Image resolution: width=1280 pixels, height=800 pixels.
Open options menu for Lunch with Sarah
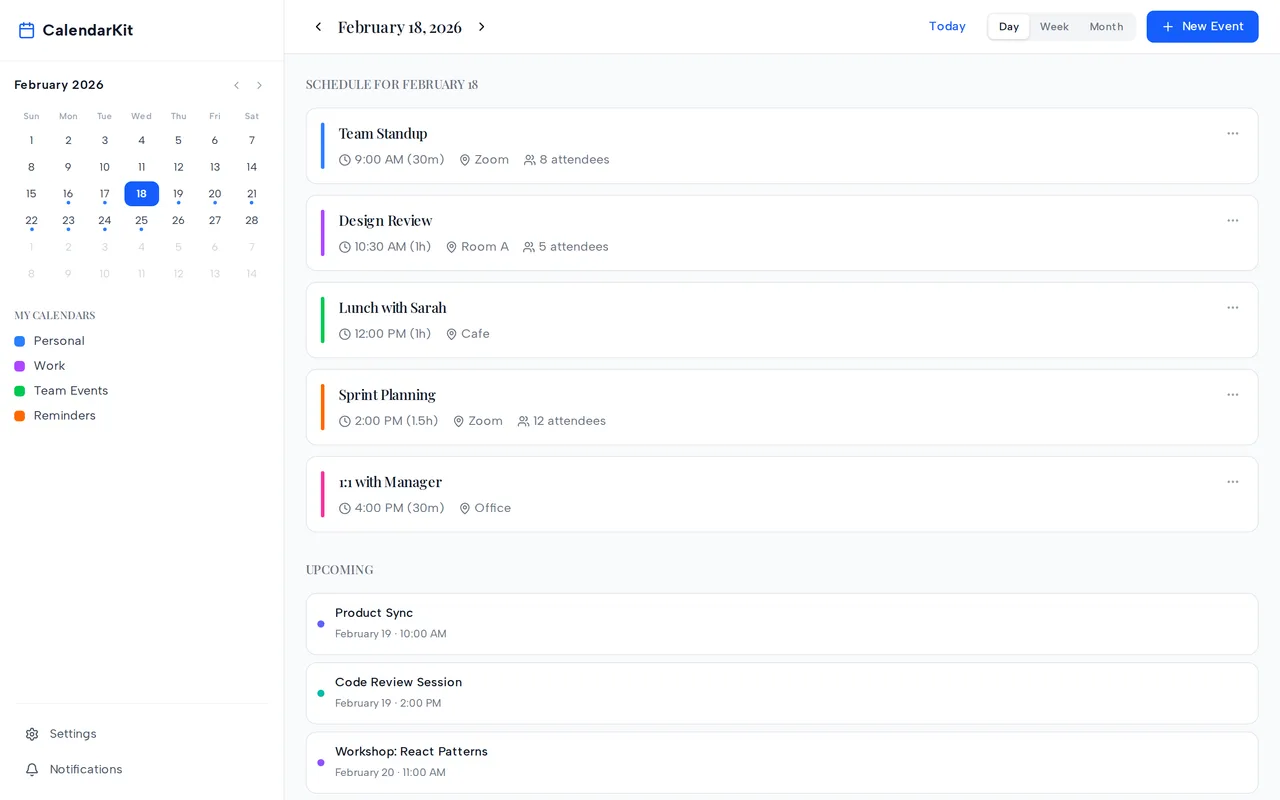[1233, 307]
